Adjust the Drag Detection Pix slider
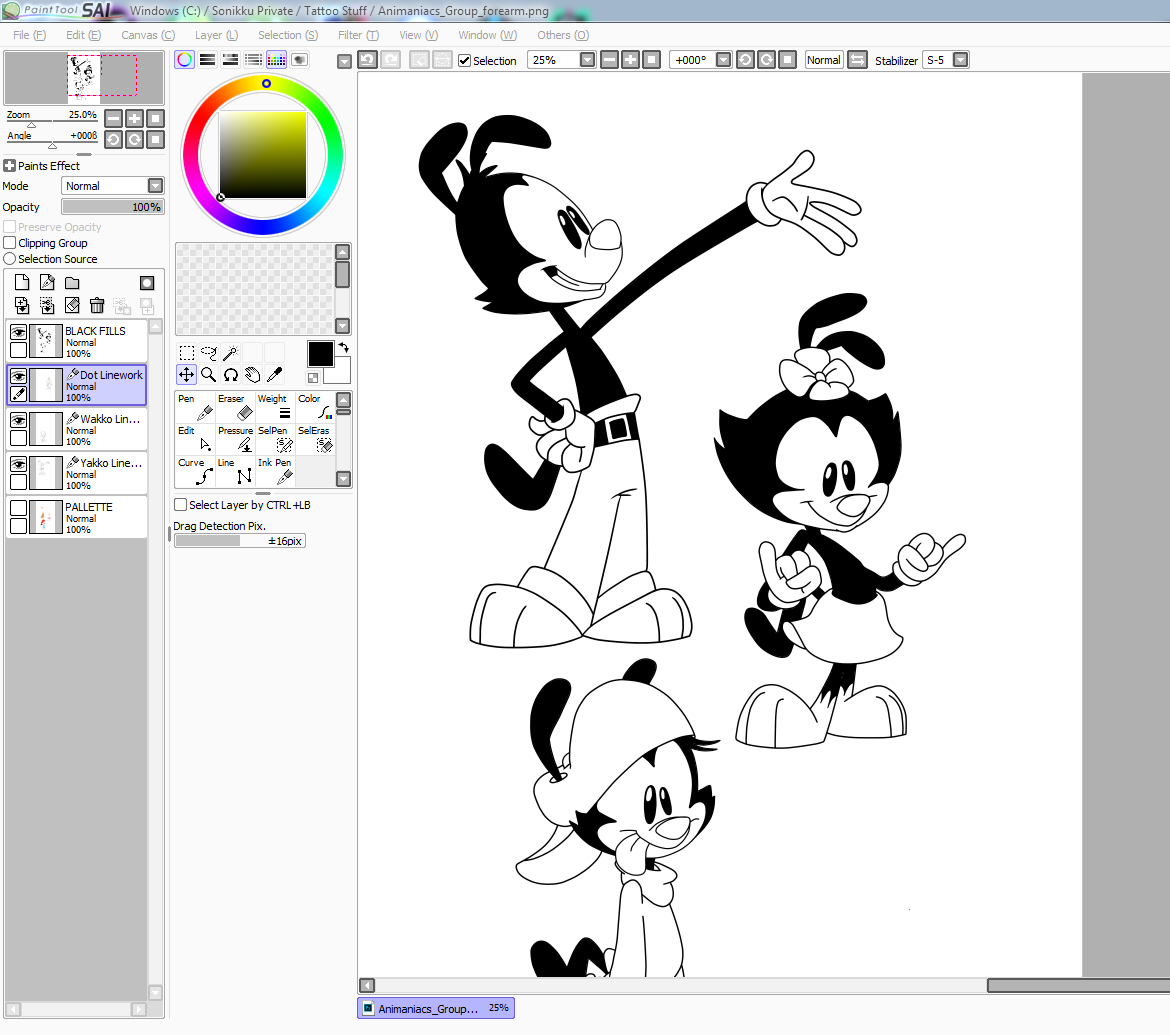The height and width of the screenshot is (1035, 1170). 240,541
